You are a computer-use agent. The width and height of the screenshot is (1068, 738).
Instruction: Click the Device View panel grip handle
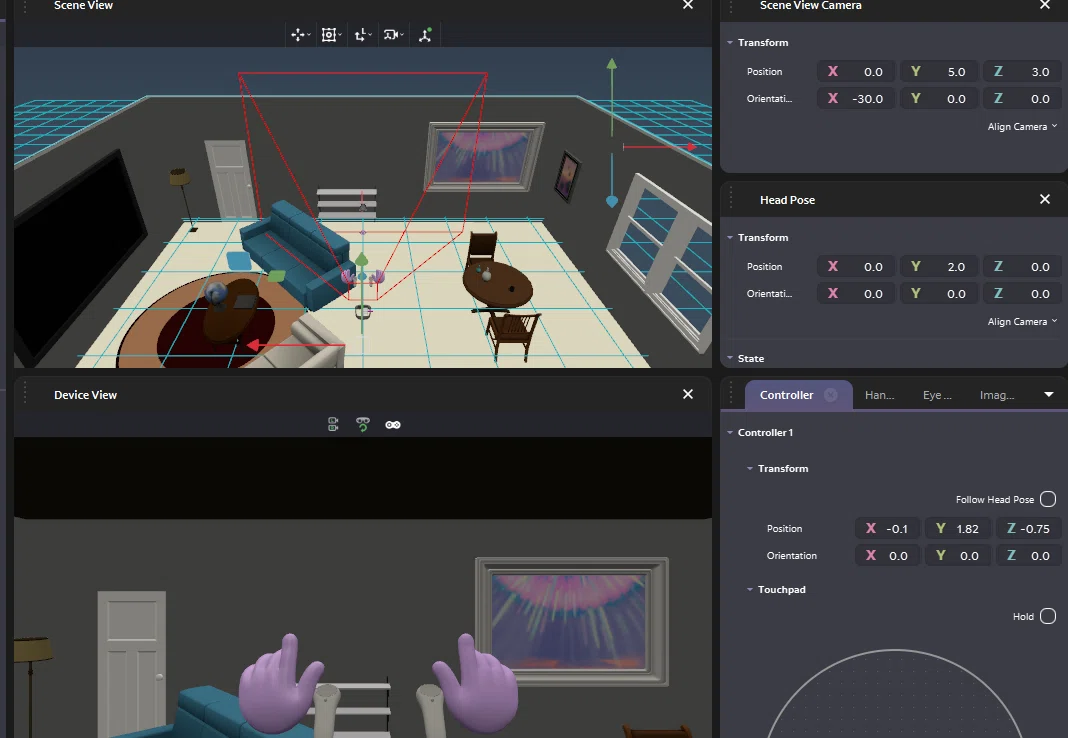click(25, 394)
